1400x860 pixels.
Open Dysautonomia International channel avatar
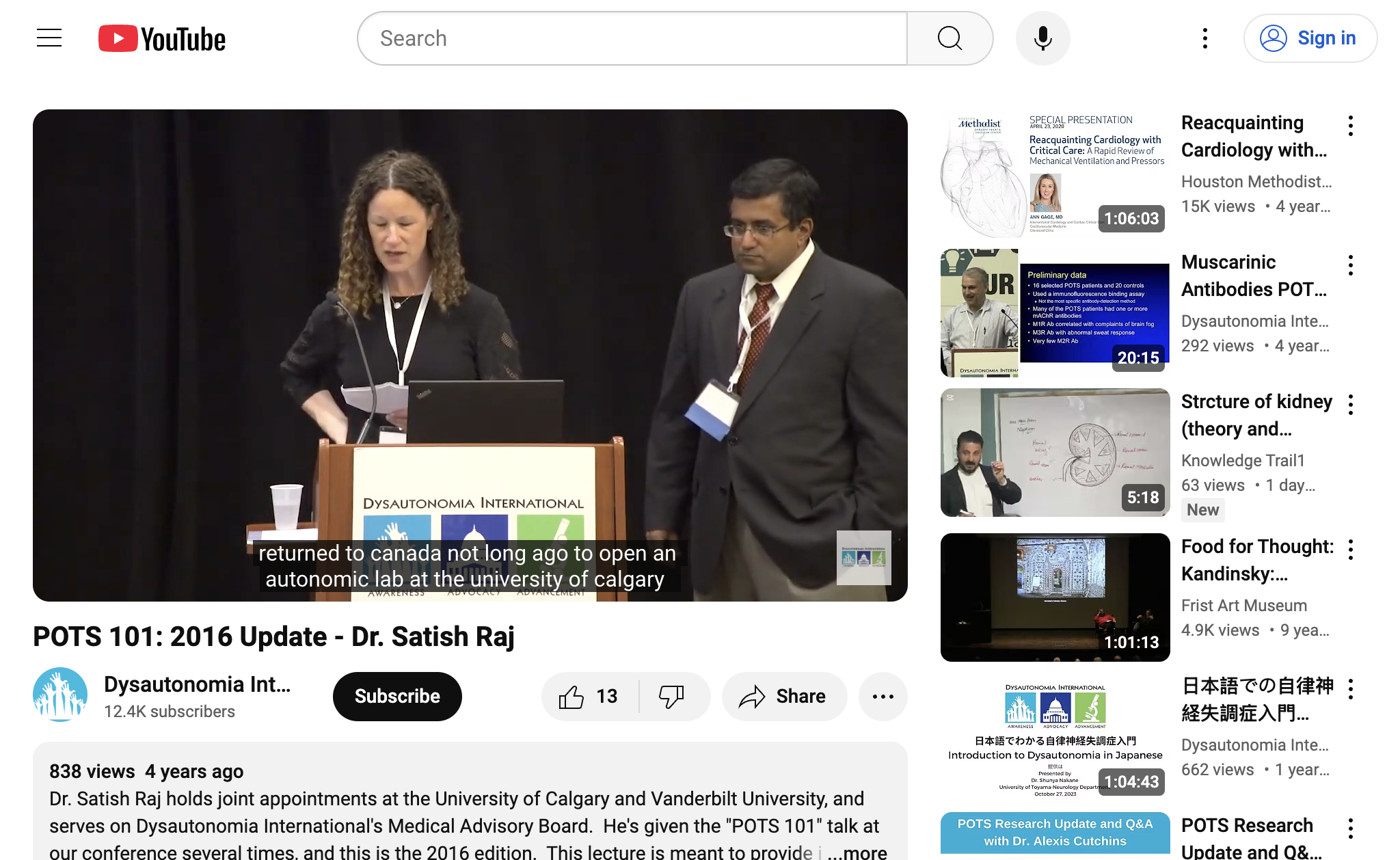point(60,695)
